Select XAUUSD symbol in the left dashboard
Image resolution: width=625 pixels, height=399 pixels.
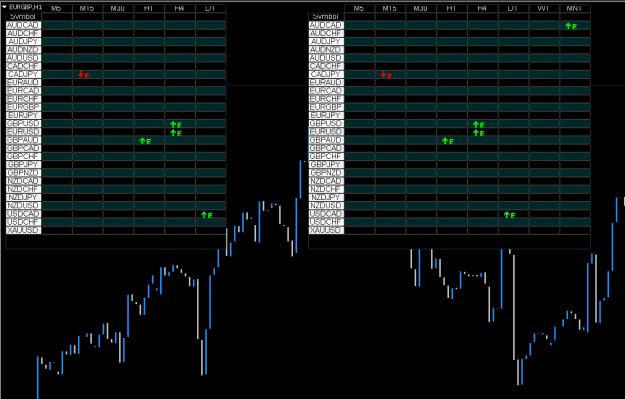click(x=24, y=230)
